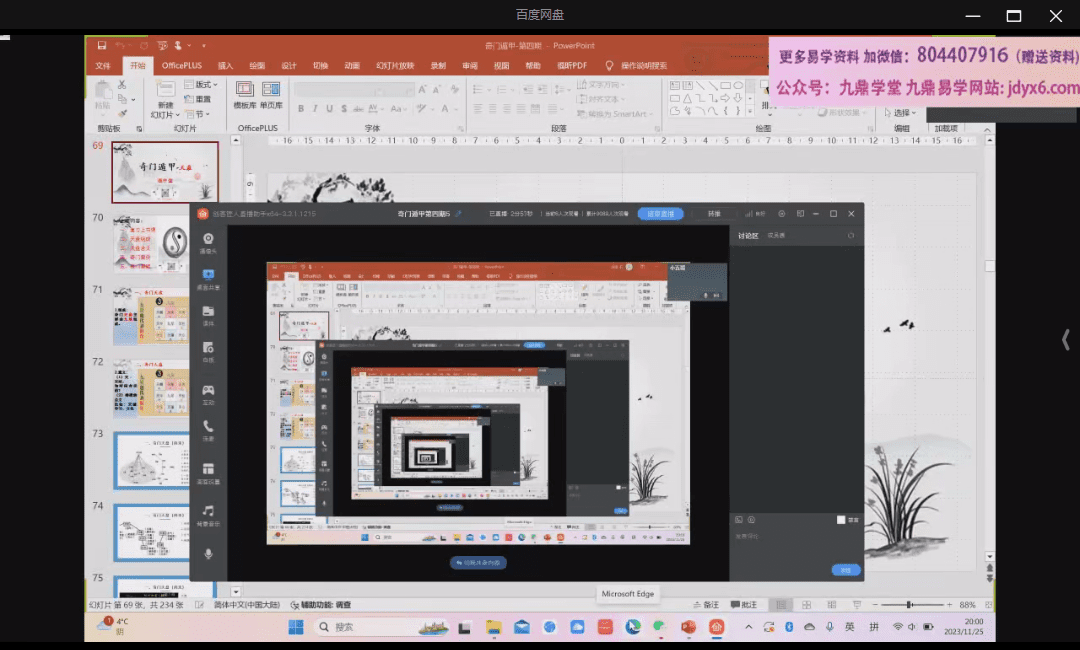Image resolution: width=1080 pixels, height=650 pixels.
Task: Adjust the PowerPoint zoom slider
Action: click(x=909, y=605)
